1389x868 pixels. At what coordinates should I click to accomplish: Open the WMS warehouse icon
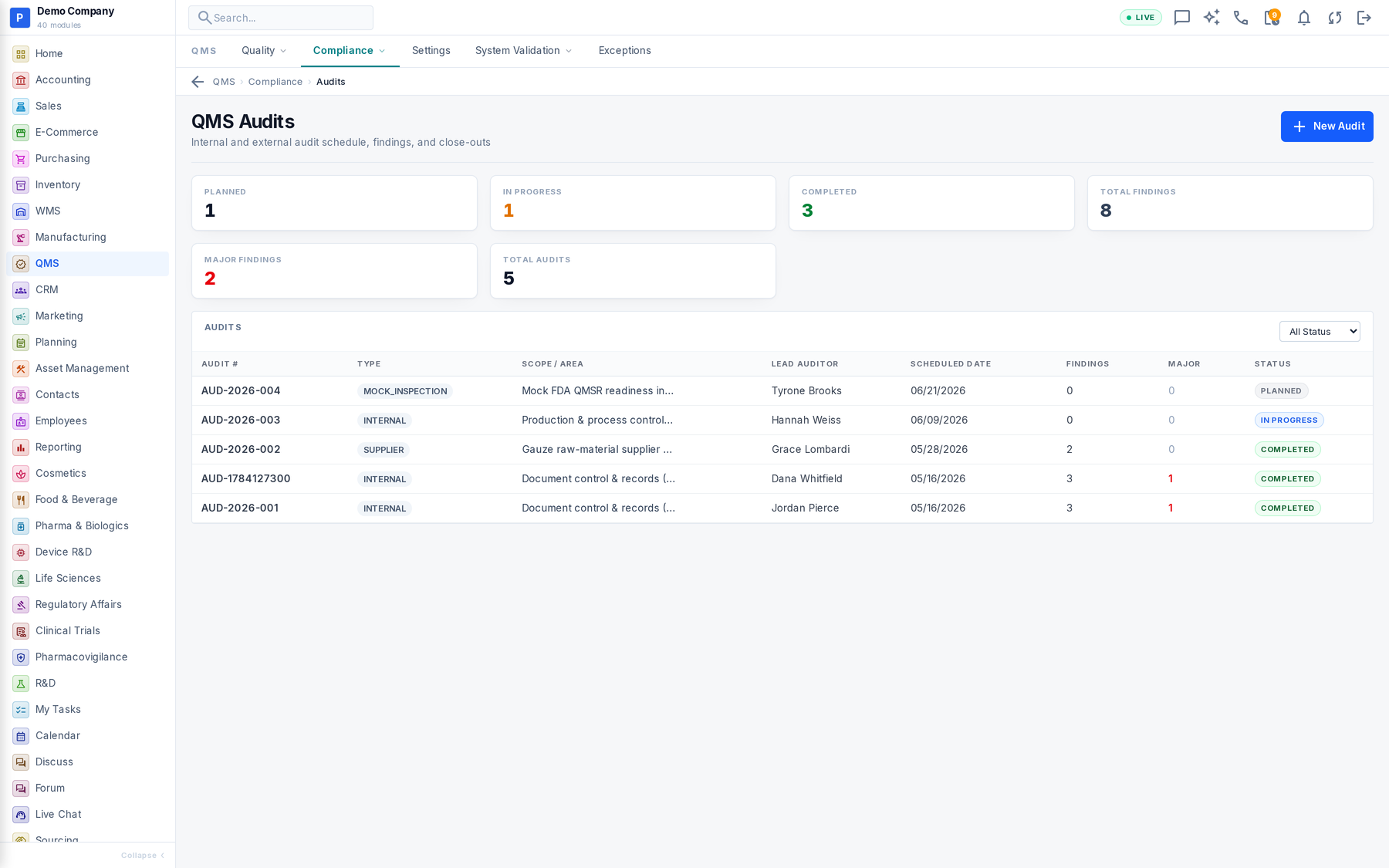[x=21, y=211]
